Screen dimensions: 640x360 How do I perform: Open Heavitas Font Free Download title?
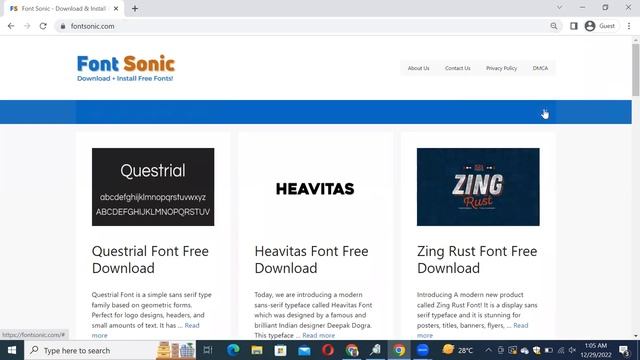(x=311, y=260)
